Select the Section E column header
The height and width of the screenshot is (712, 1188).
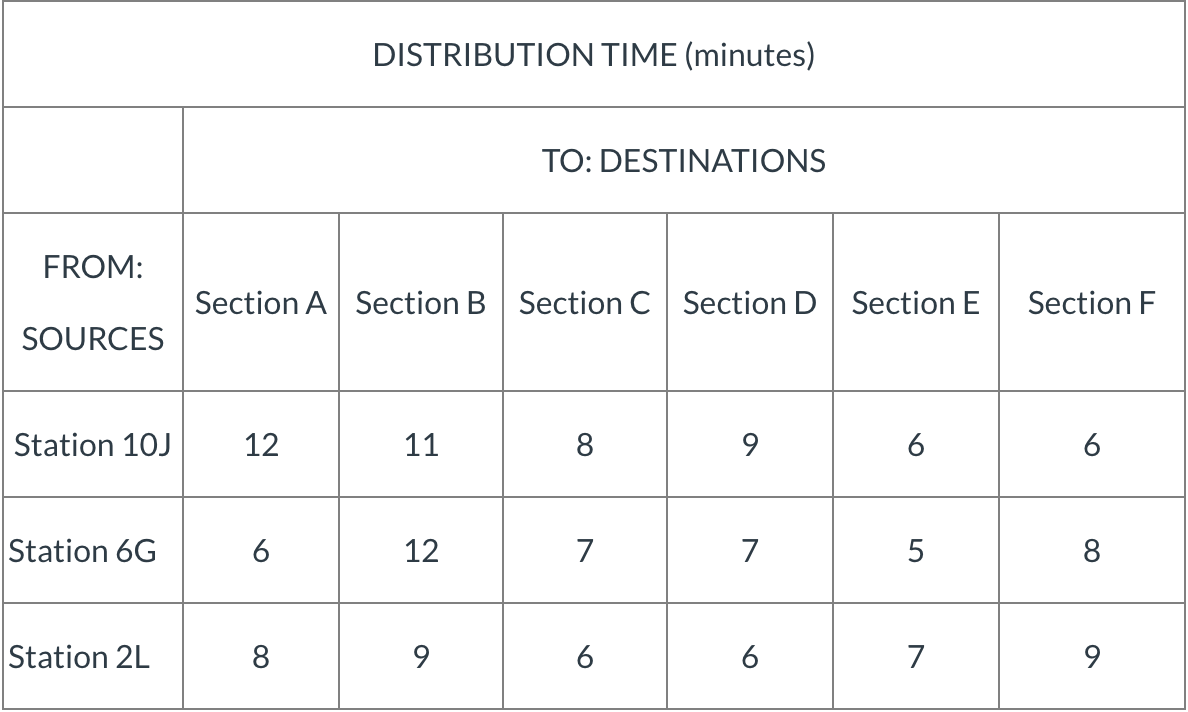[915, 302]
